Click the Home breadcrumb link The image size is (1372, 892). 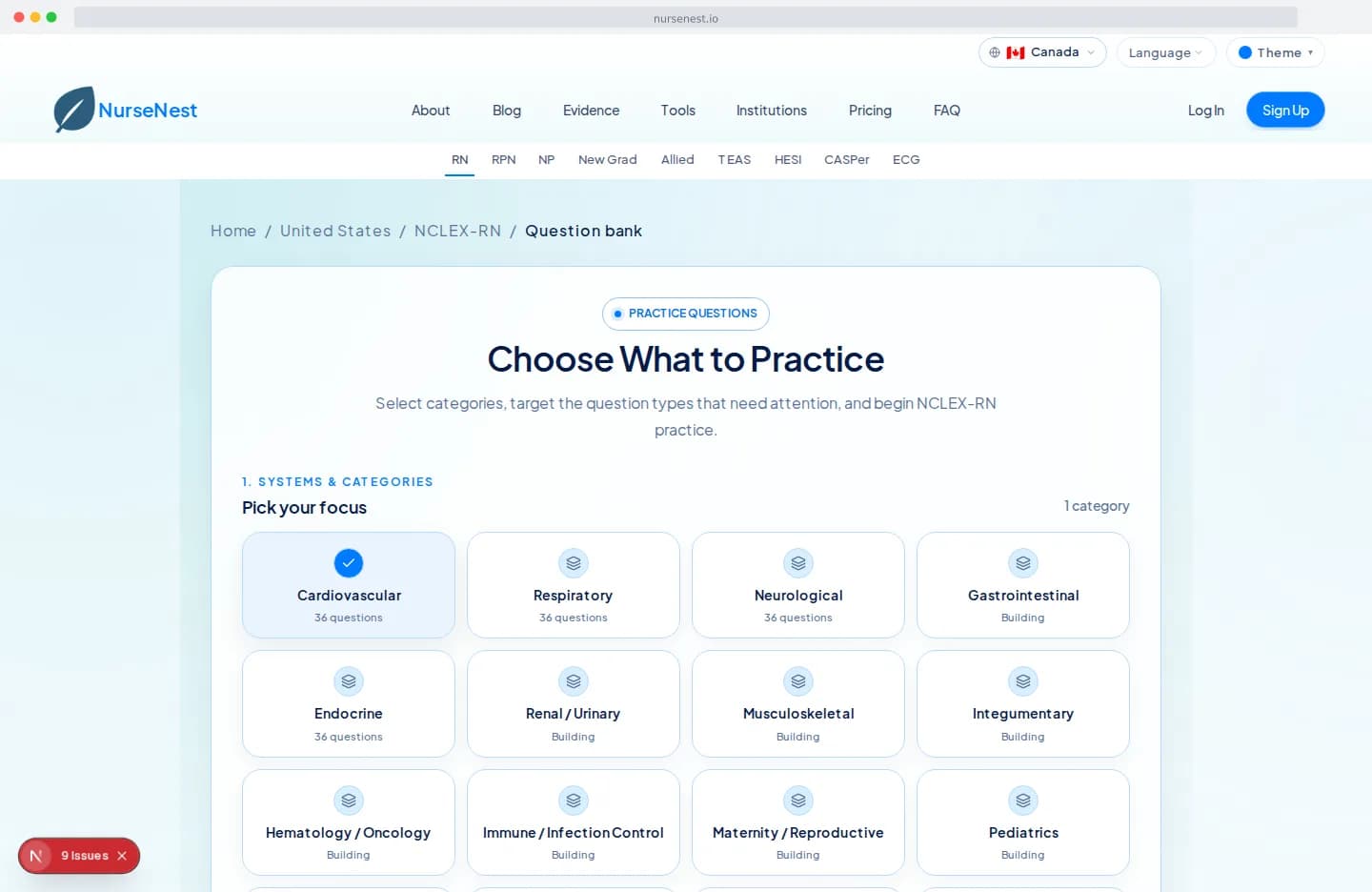point(233,231)
